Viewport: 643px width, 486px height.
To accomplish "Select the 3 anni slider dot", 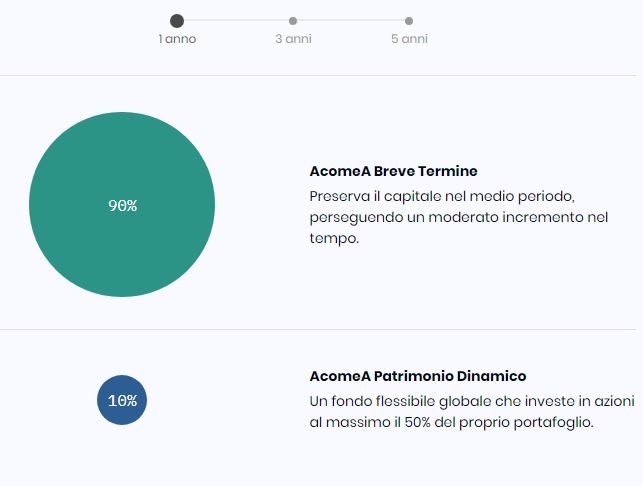I will point(293,21).
